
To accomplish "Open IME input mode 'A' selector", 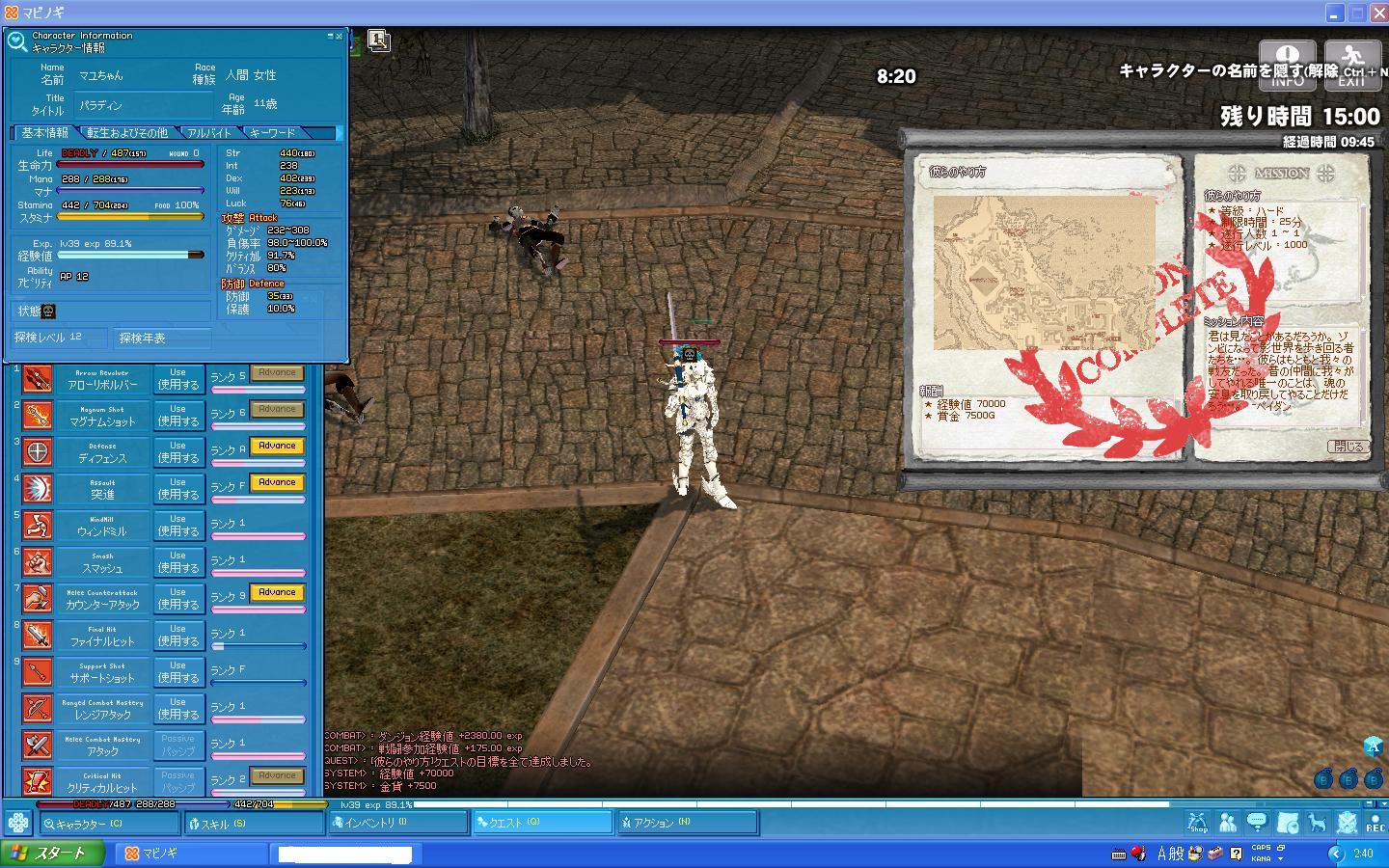I will [1162, 854].
